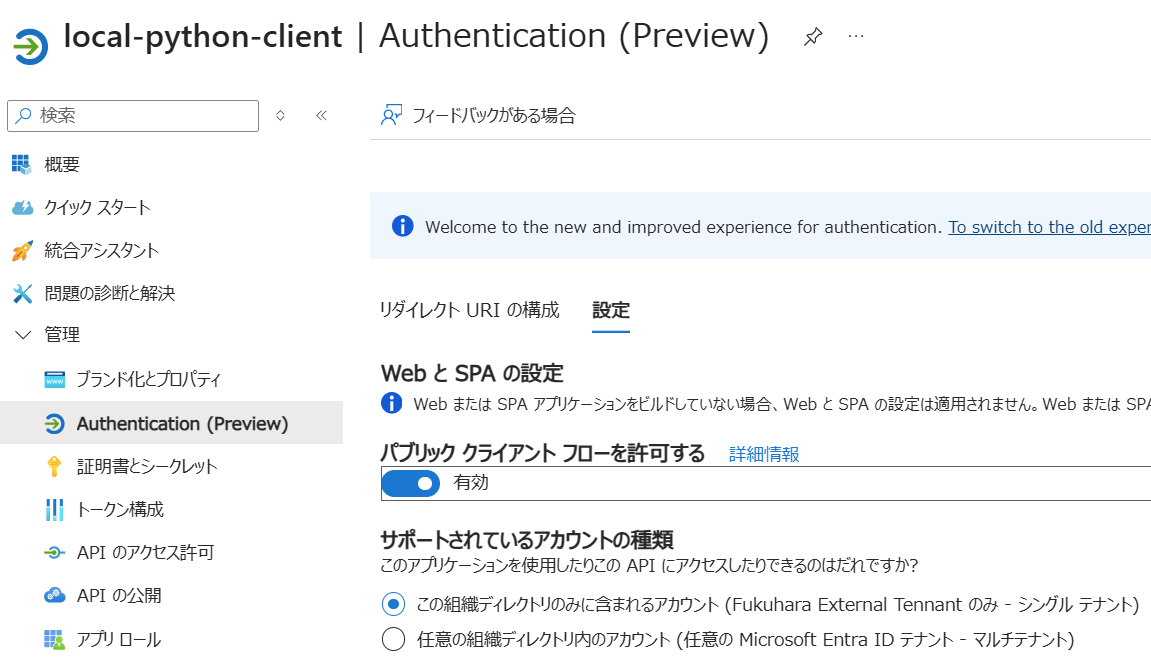Click フィードバックがある場合 button
Image resolution: width=1151 pixels, height=660 pixels.
pos(479,115)
